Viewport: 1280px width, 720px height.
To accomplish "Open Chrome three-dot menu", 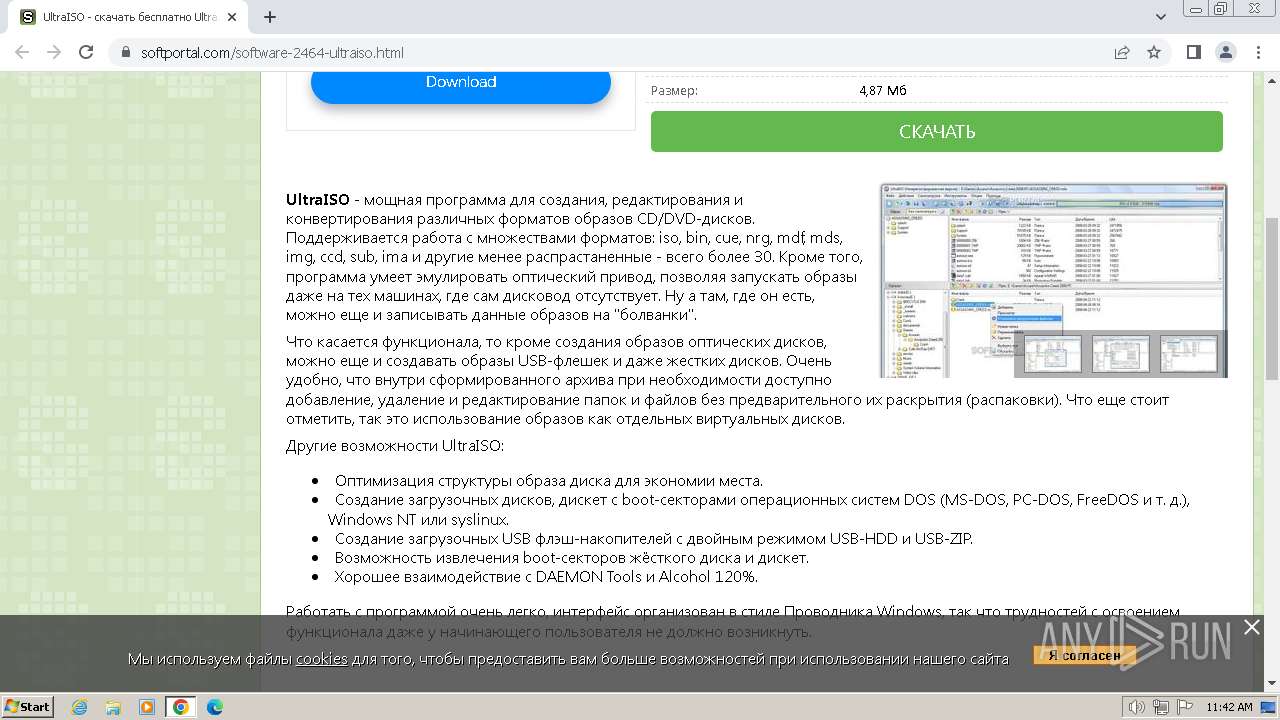I will [1257, 52].
